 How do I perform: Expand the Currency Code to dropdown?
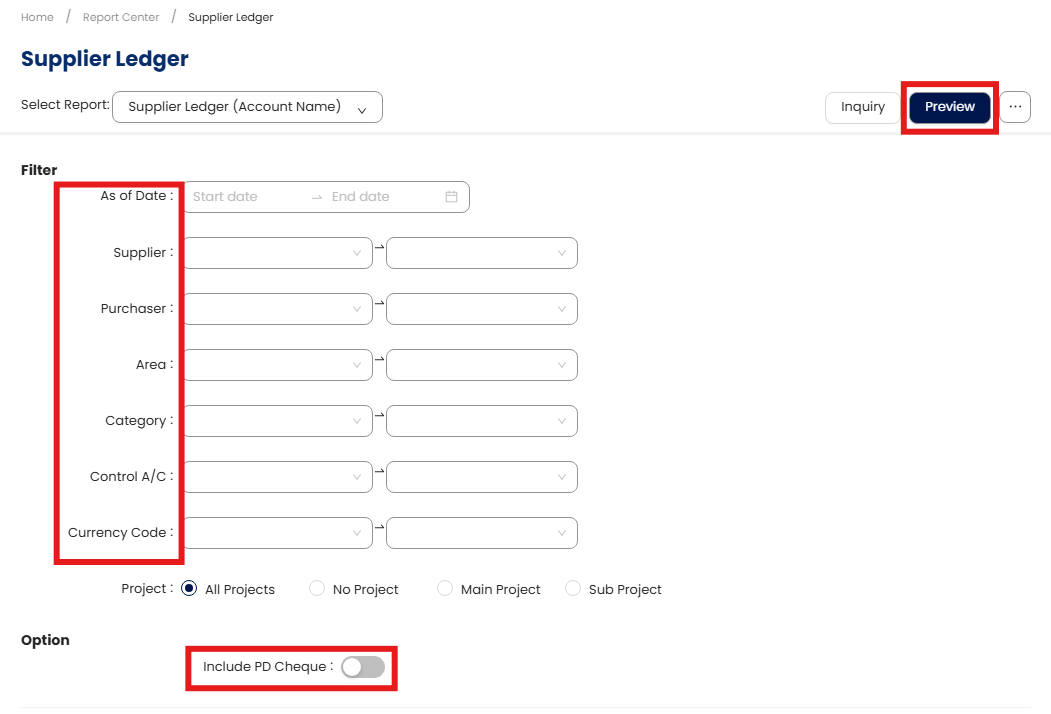[x=481, y=533]
